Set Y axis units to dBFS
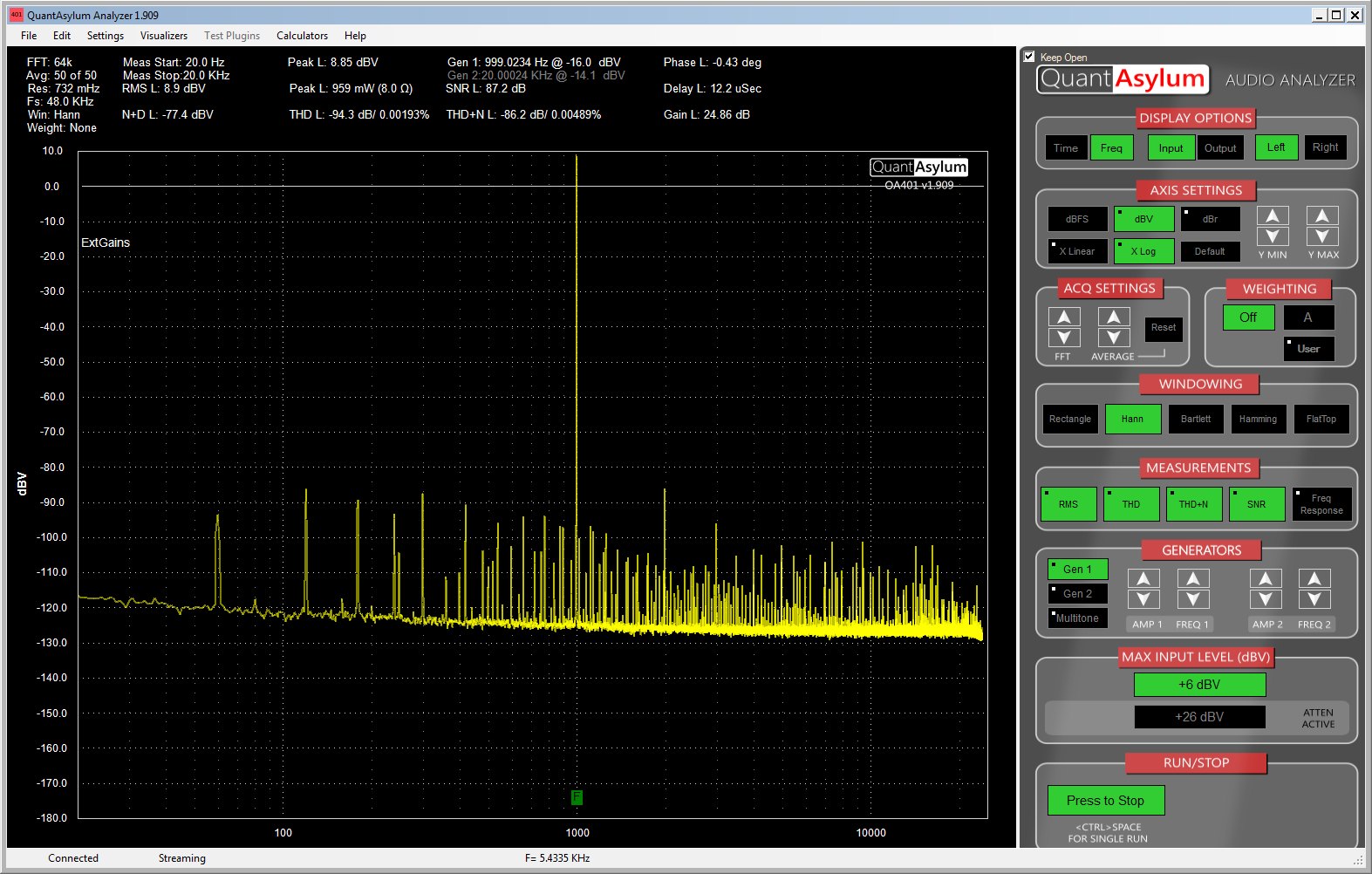This screenshot has width=1372, height=874. [x=1077, y=219]
